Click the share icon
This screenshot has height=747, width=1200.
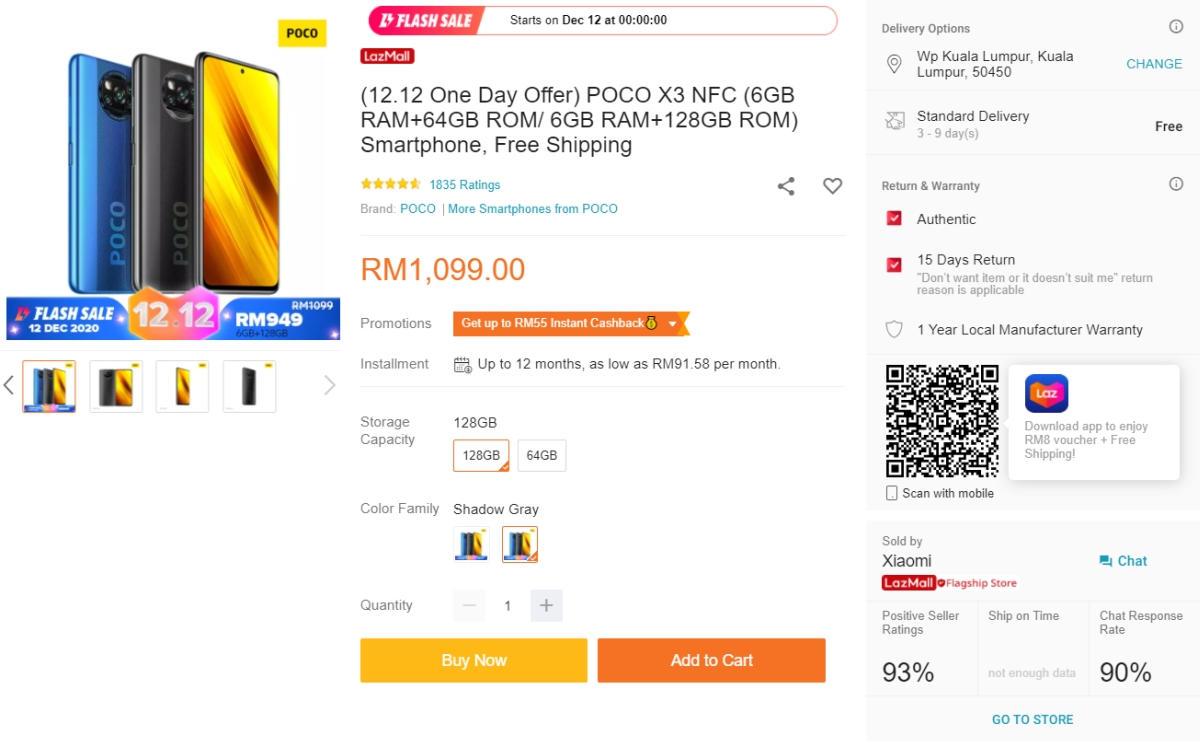(786, 186)
